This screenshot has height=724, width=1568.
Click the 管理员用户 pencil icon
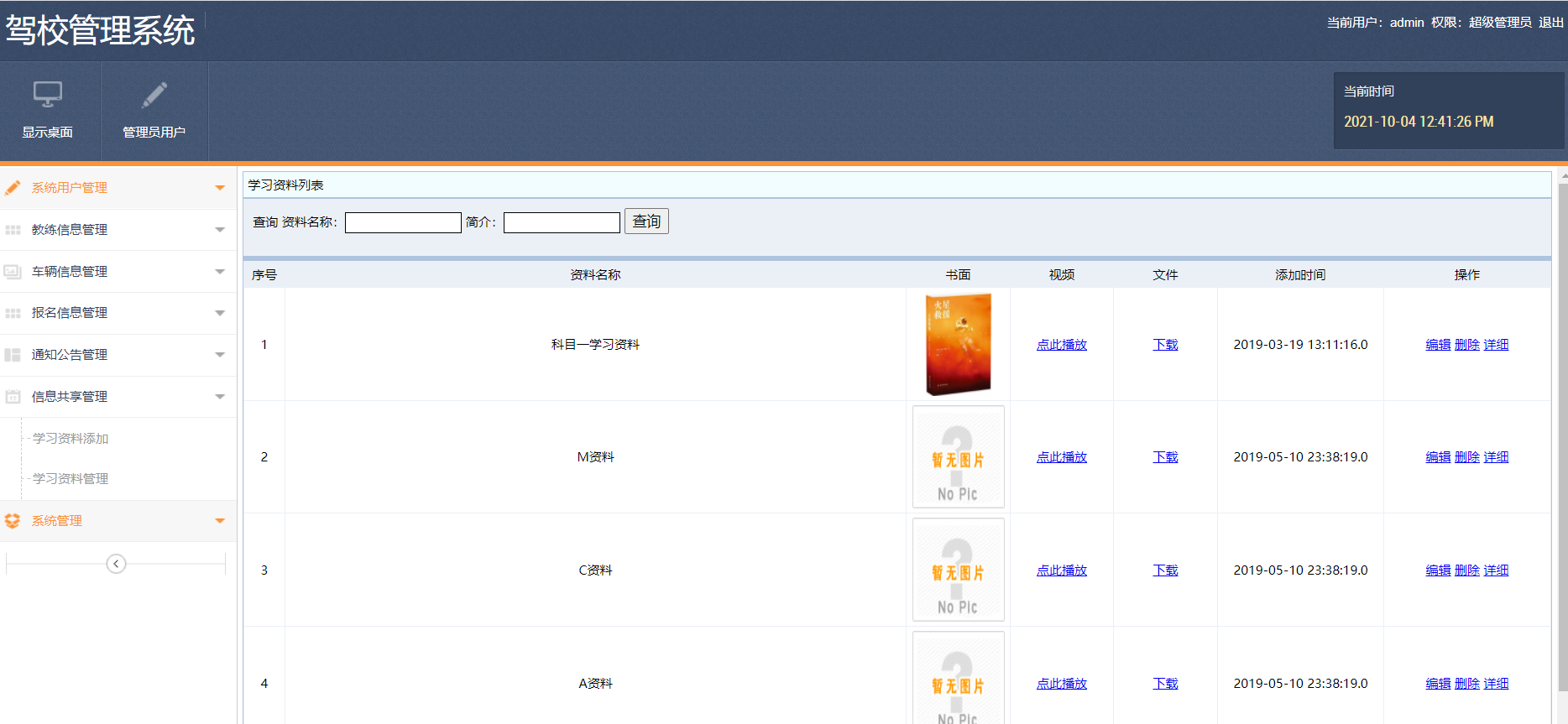point(154,95)
